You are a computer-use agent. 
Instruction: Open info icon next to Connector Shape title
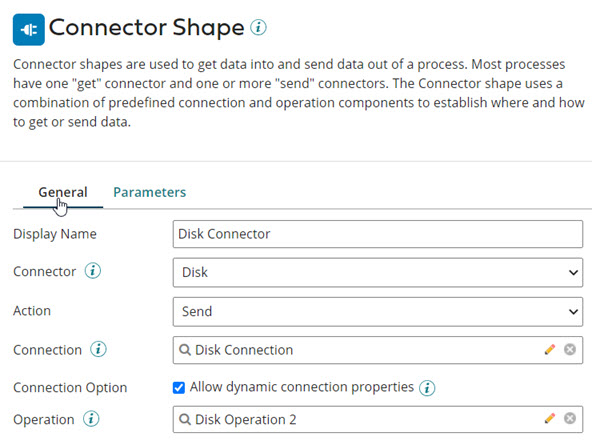pyautogui.click(x=259, y=28)
